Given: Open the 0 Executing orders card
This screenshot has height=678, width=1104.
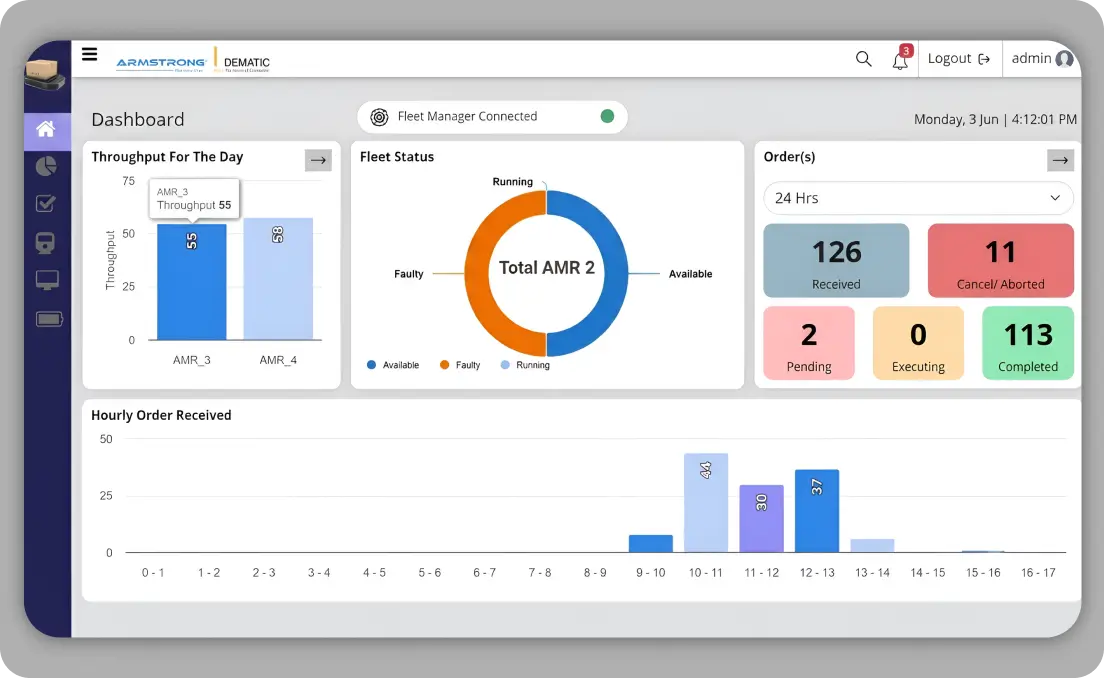Looking at the screenshot, I should pos(918,343).
